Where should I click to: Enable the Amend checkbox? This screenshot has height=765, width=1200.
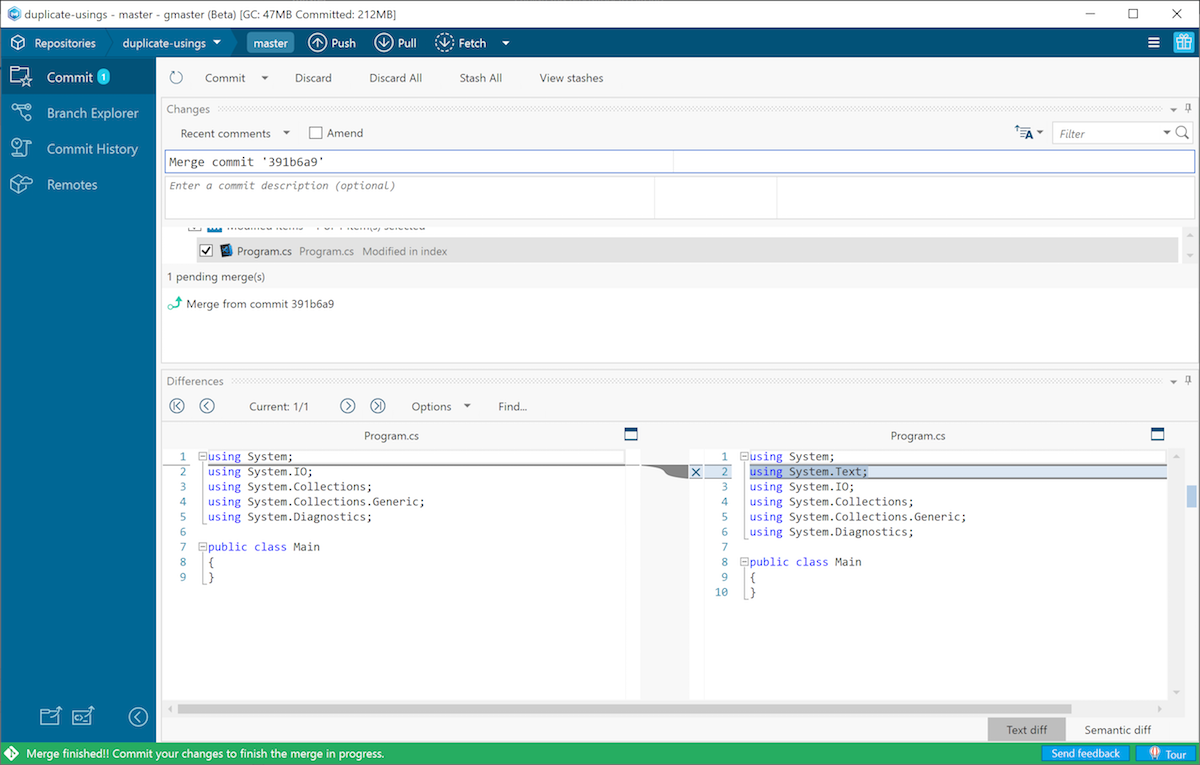coord(316,133)
